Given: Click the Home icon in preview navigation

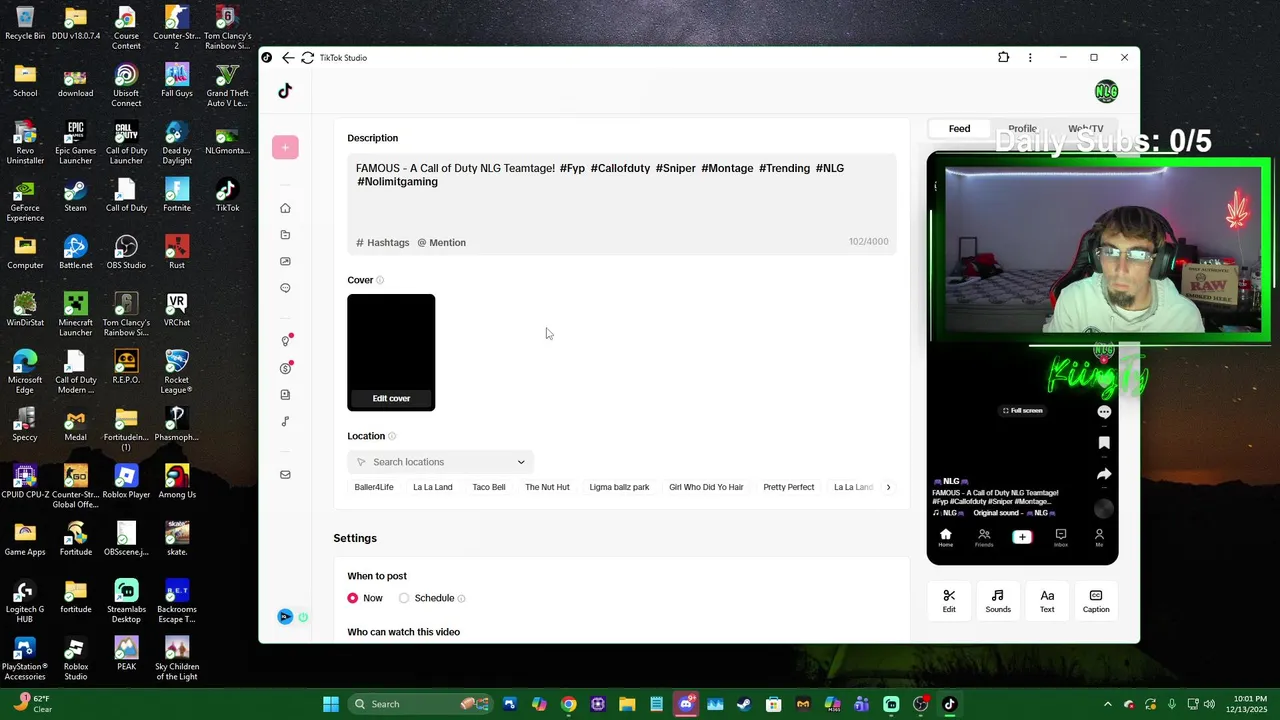Looking at the screenshot, I should [945, 538].
